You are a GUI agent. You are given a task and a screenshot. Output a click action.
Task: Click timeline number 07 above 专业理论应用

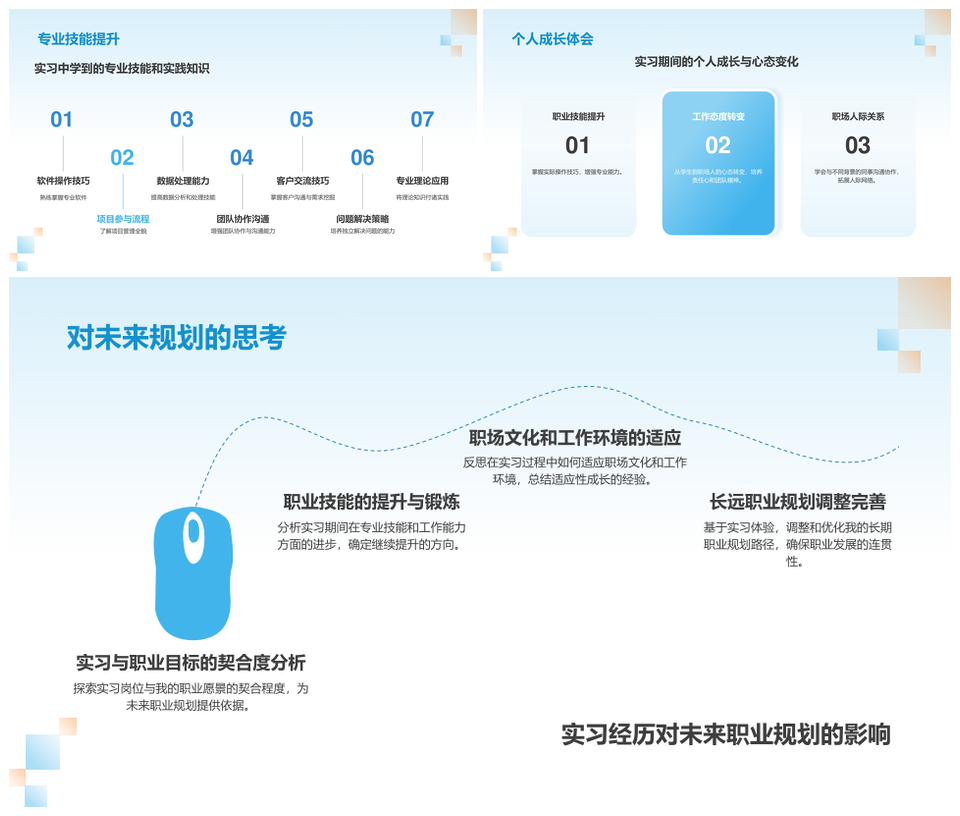pos(422,120)
